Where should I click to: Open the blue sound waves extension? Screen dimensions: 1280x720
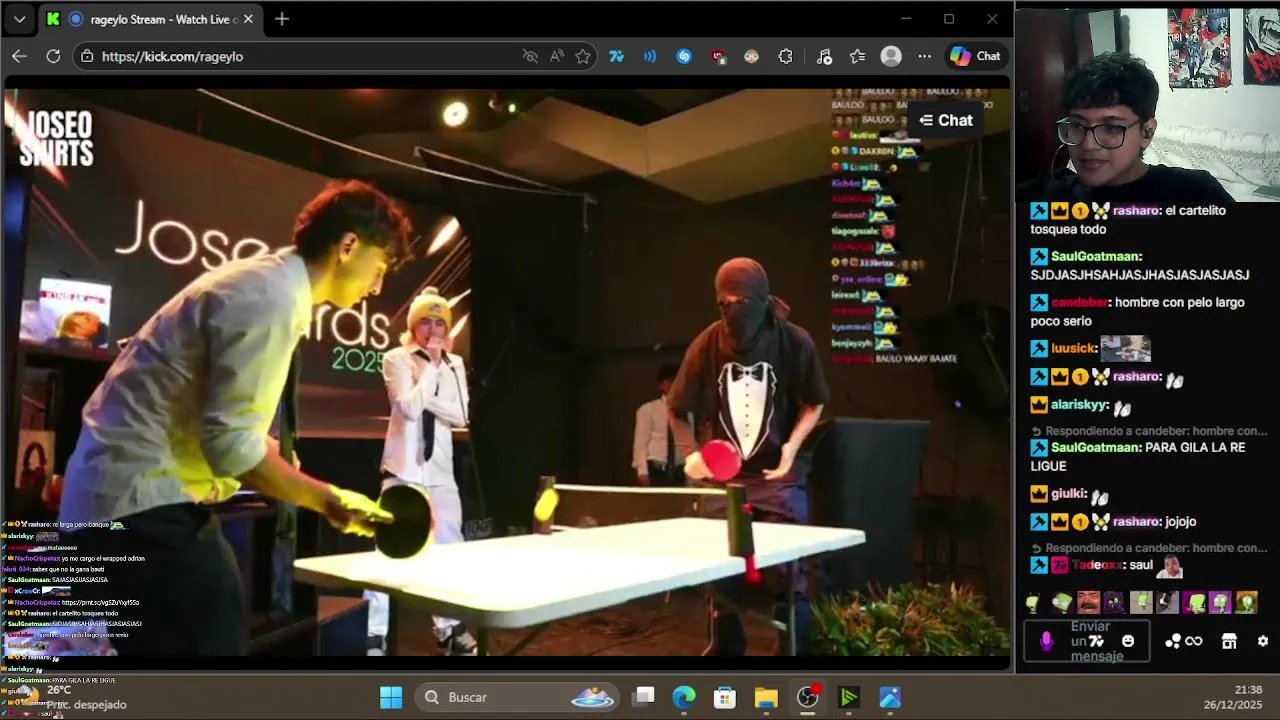coord(650,56)
